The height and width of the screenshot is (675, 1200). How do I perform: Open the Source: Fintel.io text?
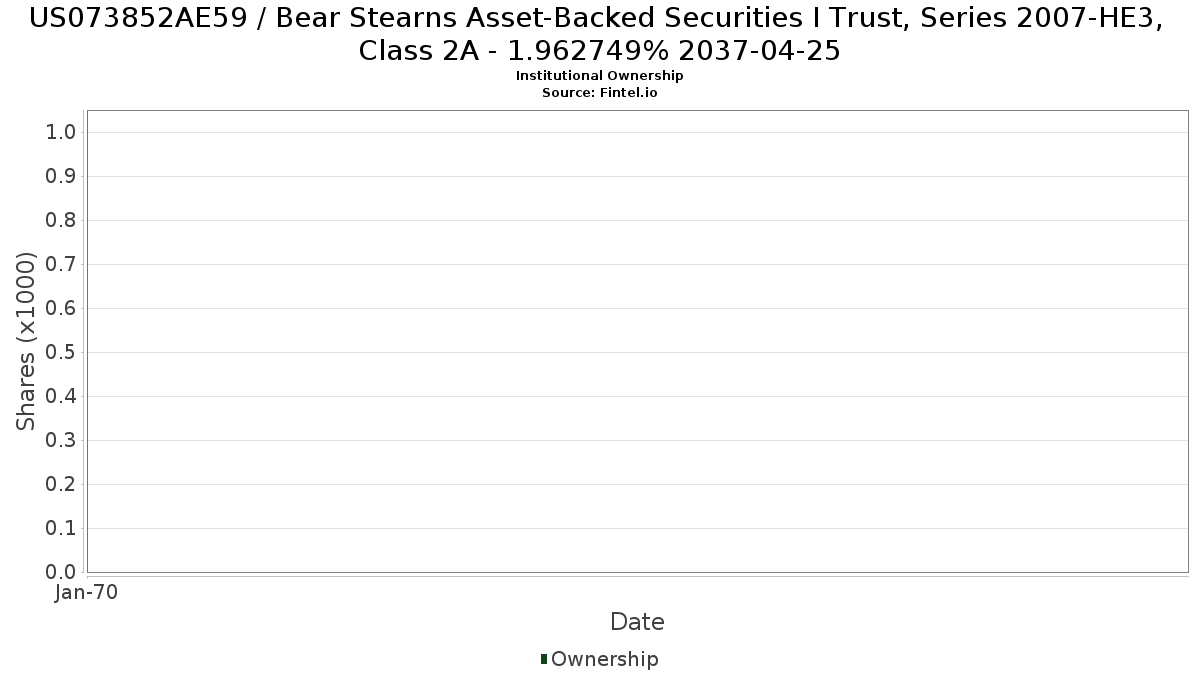[600, 92]
